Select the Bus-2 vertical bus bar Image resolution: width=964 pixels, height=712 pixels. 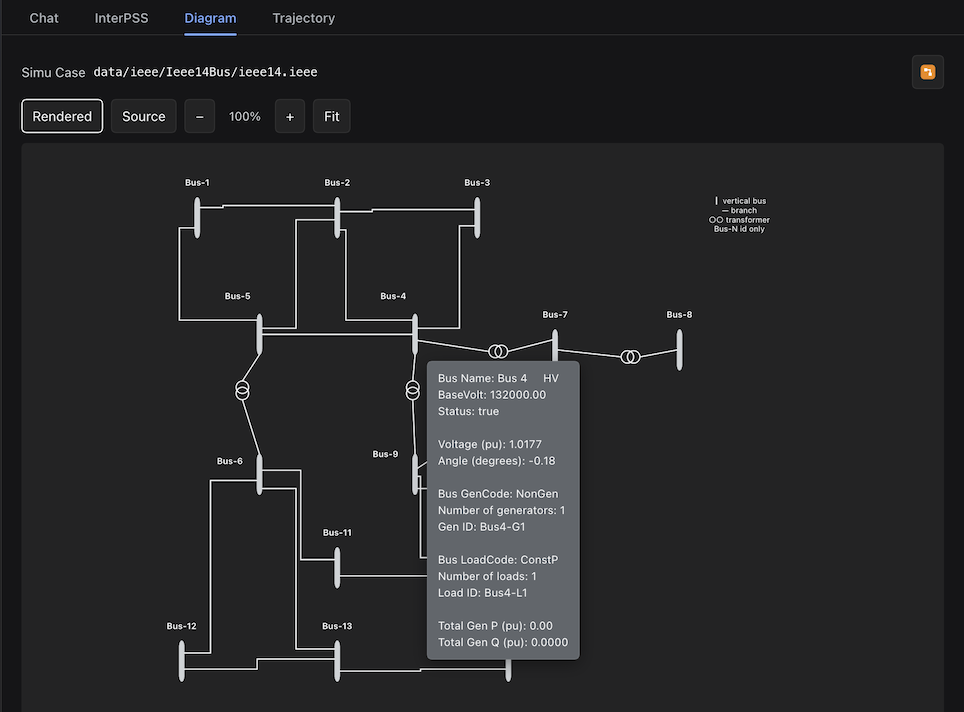(337, 218)
